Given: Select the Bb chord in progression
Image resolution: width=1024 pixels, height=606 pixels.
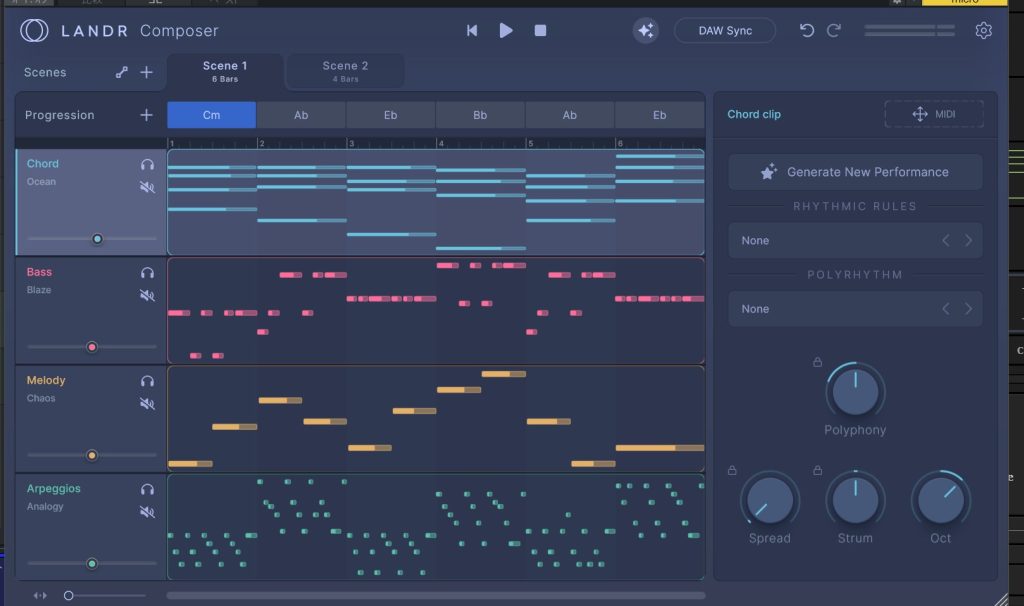Looking at the screenshot, I should 480,115.
